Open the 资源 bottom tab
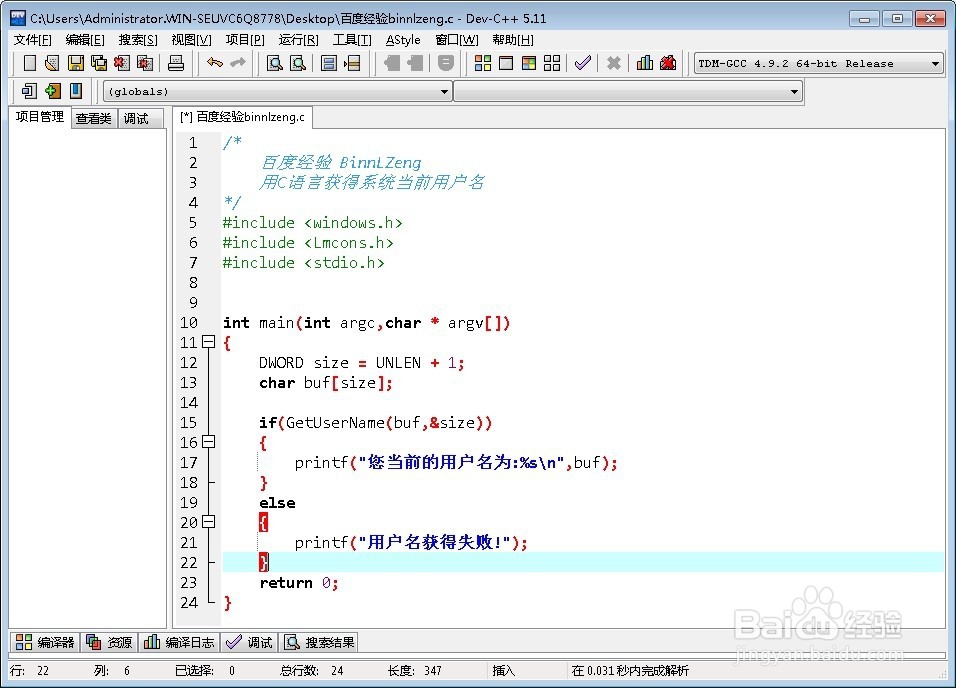This screenshot has width=956, height=688. (110, 642)
